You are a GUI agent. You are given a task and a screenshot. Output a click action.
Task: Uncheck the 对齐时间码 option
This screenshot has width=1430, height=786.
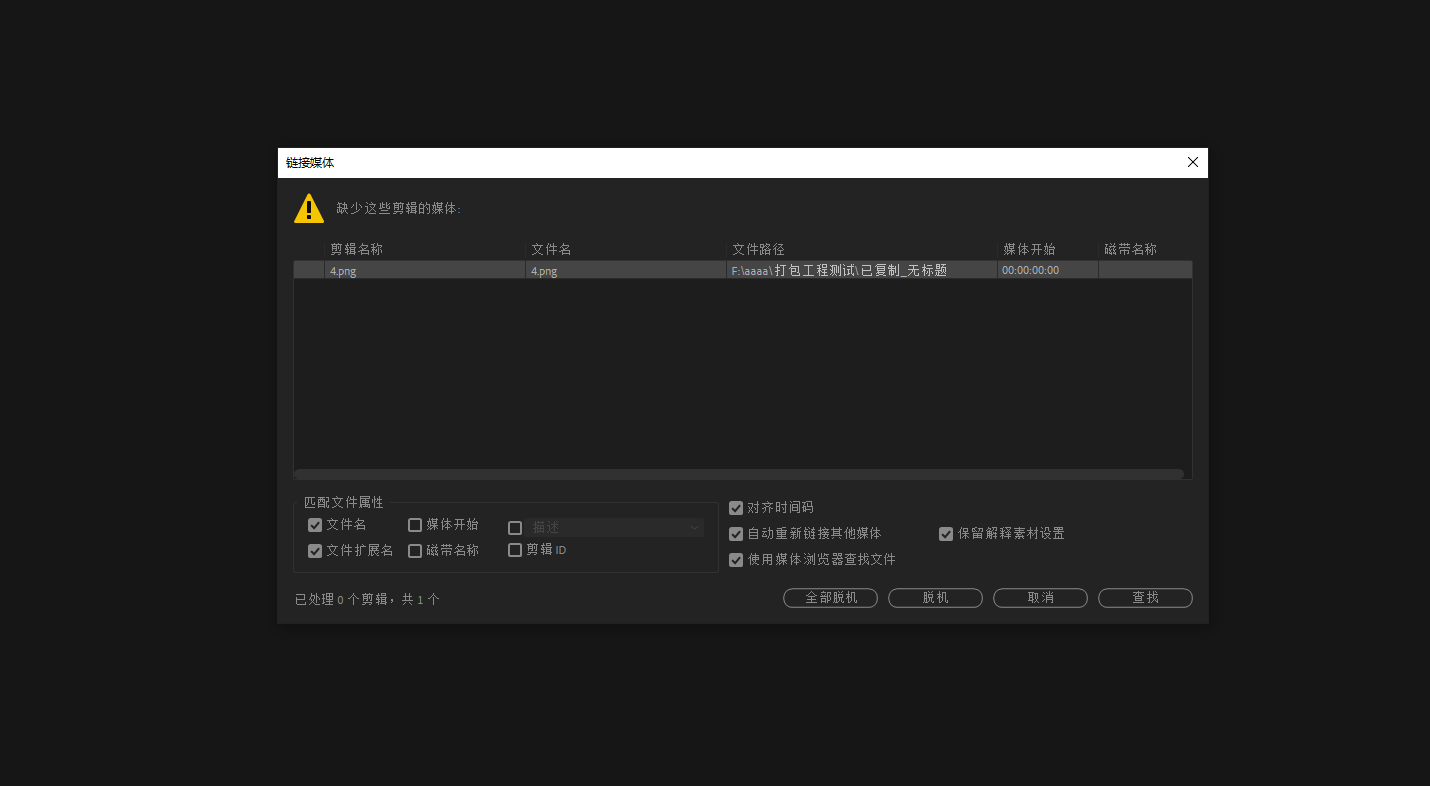pyautogui.click(x=736, y=508)
